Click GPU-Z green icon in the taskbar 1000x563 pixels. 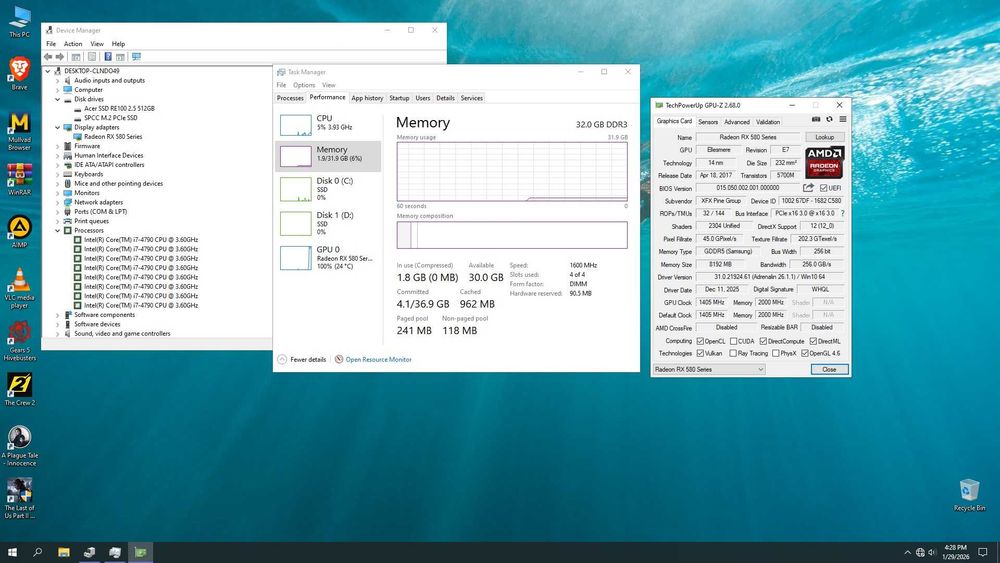coord(140,552)
